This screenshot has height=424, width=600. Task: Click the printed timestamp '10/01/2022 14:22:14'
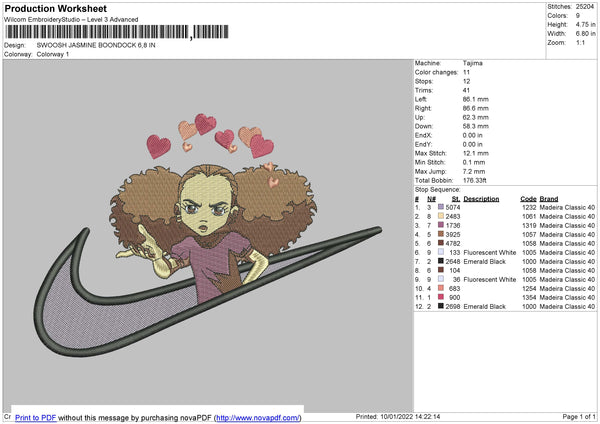(x=410, y=417)
